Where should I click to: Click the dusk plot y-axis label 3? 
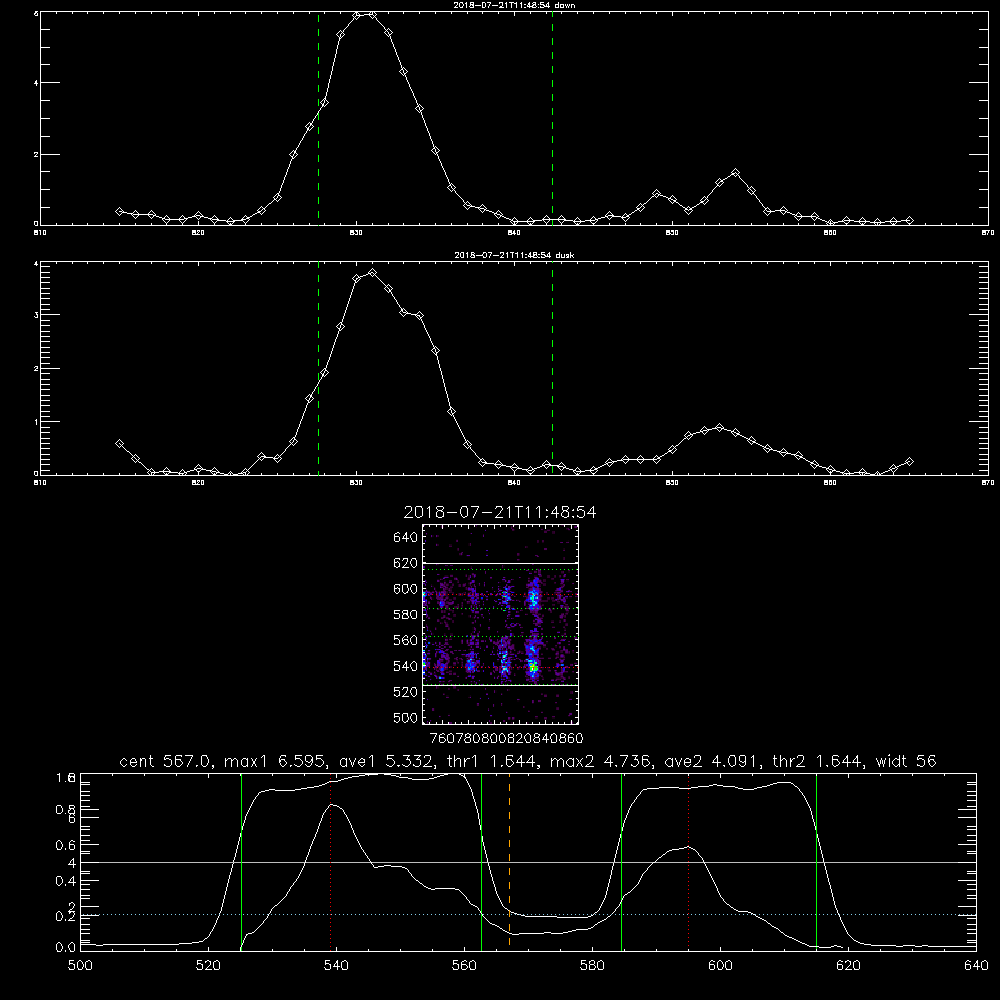click(36, 315)
